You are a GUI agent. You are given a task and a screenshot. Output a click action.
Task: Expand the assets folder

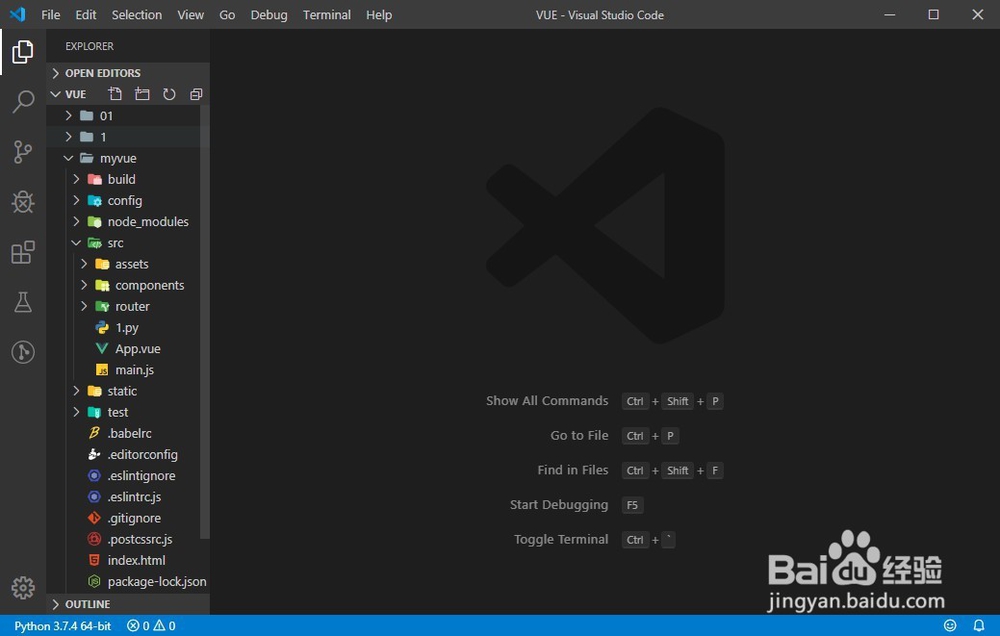(123, 263)
